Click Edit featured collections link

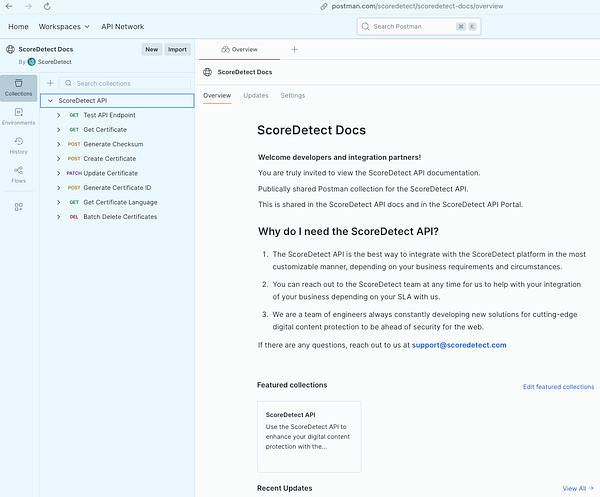(558, 387)
